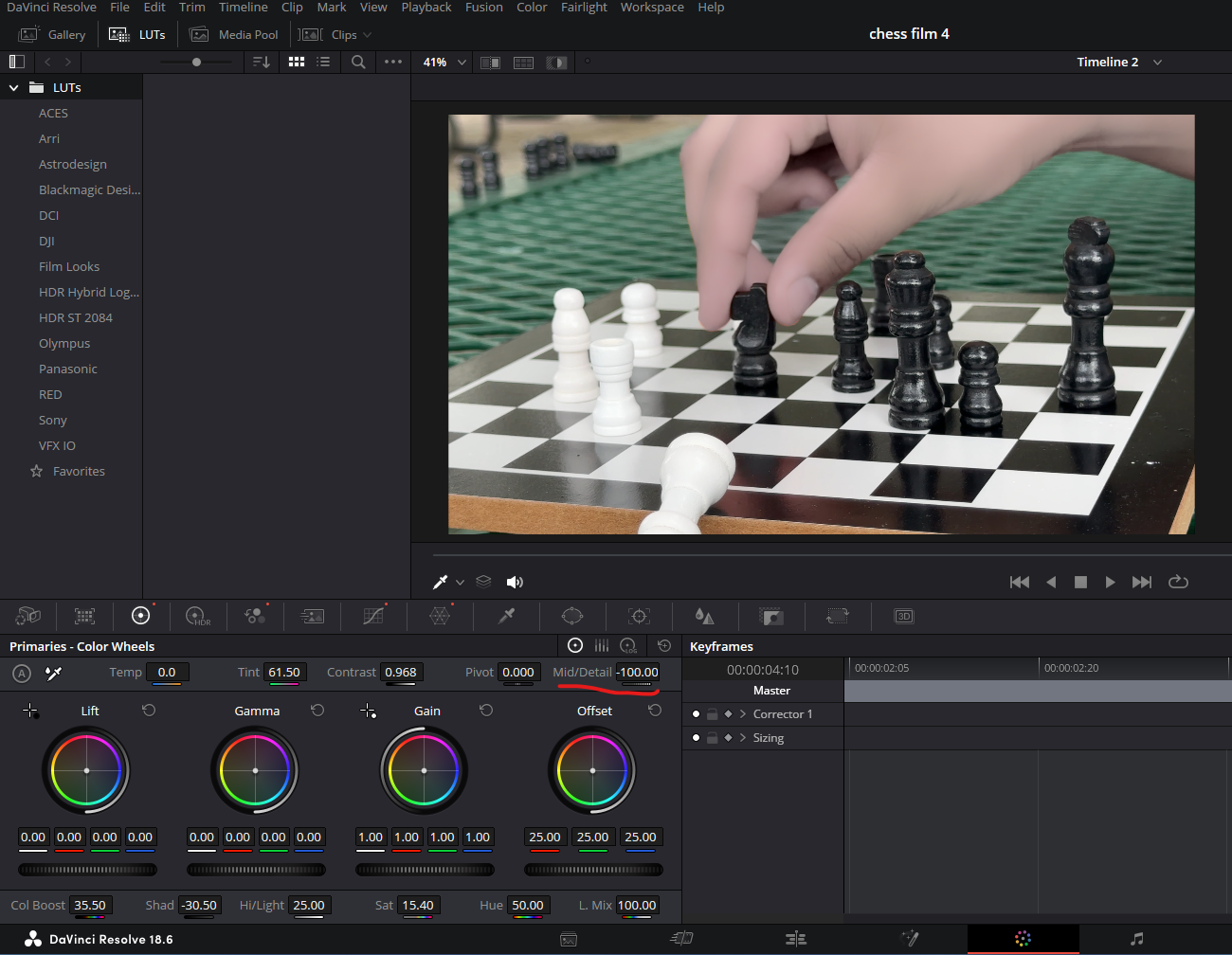Open the Tracker palette
The image size is (1232, 955).
pyautogui.click(x=640, y=616)
